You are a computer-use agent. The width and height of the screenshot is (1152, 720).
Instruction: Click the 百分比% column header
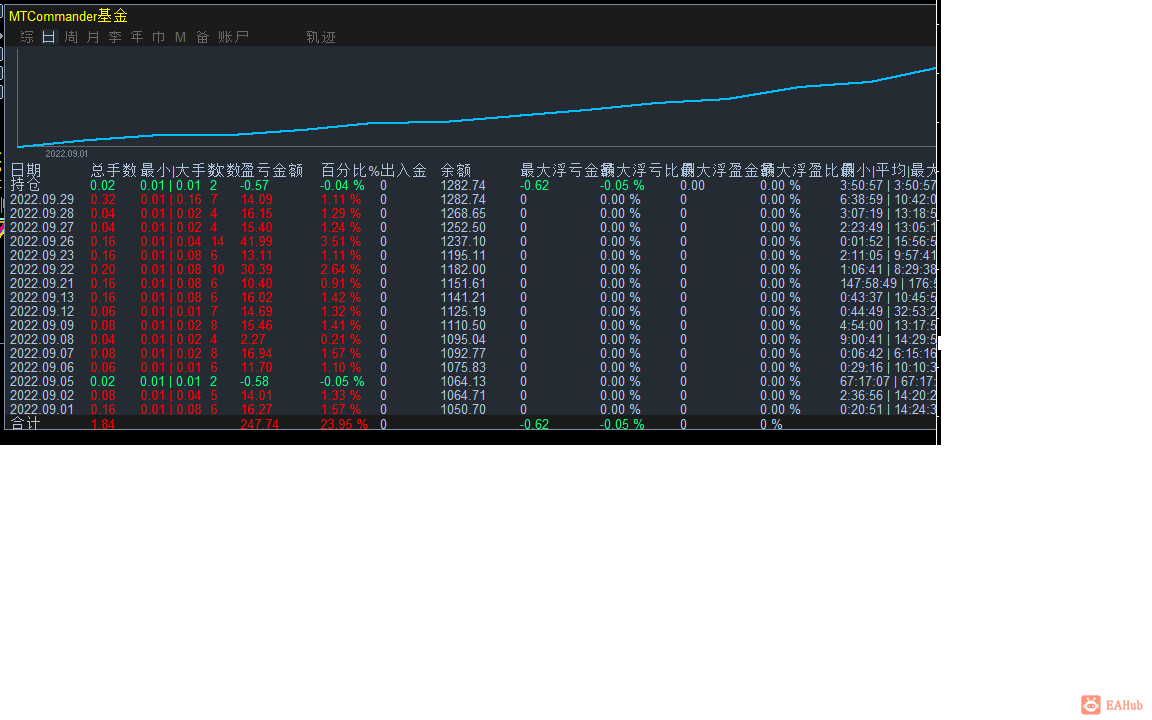tap(350, 170)
